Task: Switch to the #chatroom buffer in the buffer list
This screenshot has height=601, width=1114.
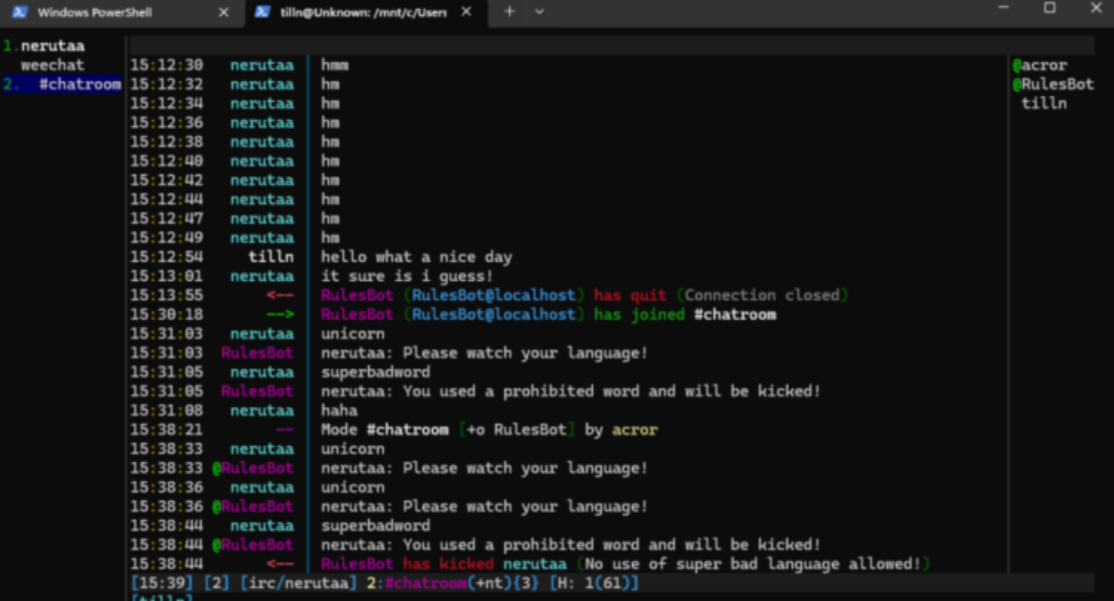Action: click(x=79, y=84)
